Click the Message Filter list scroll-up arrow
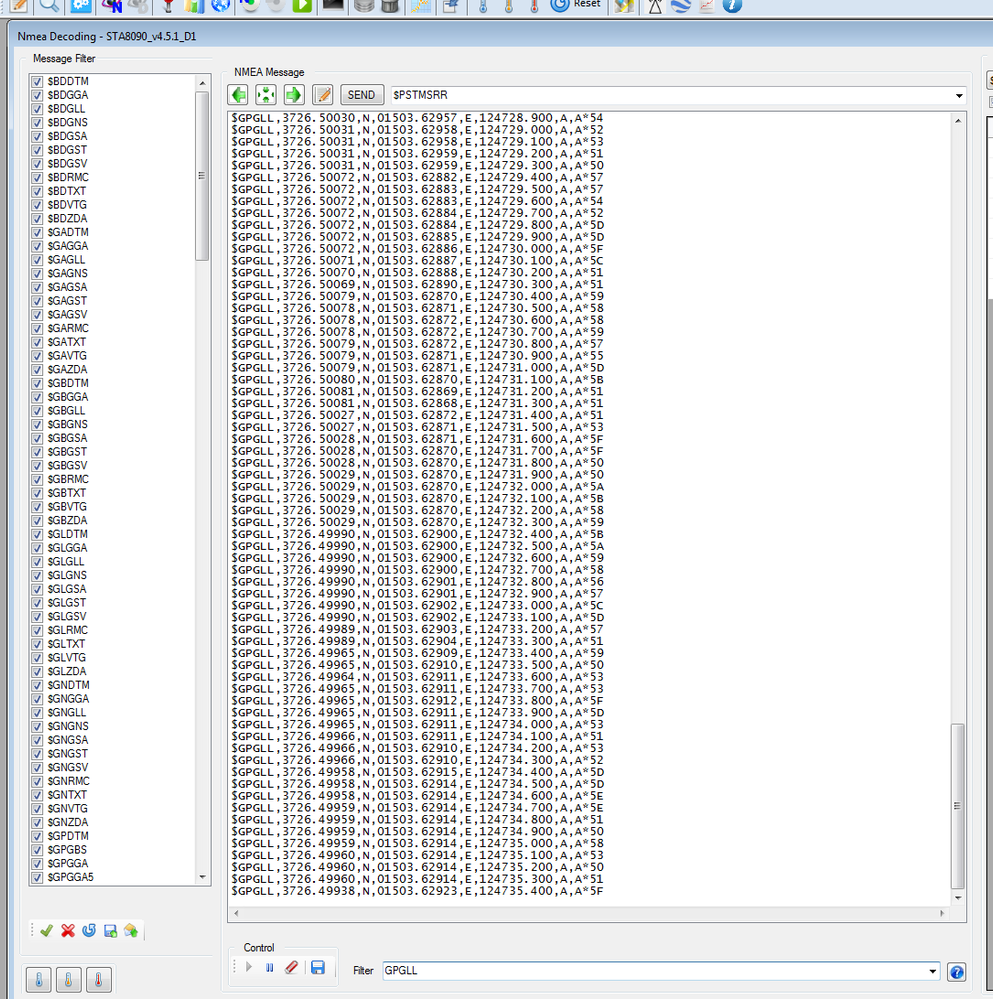Image resolution: width=993 pixels, height=999 pixels. click(x=202, y=83)
